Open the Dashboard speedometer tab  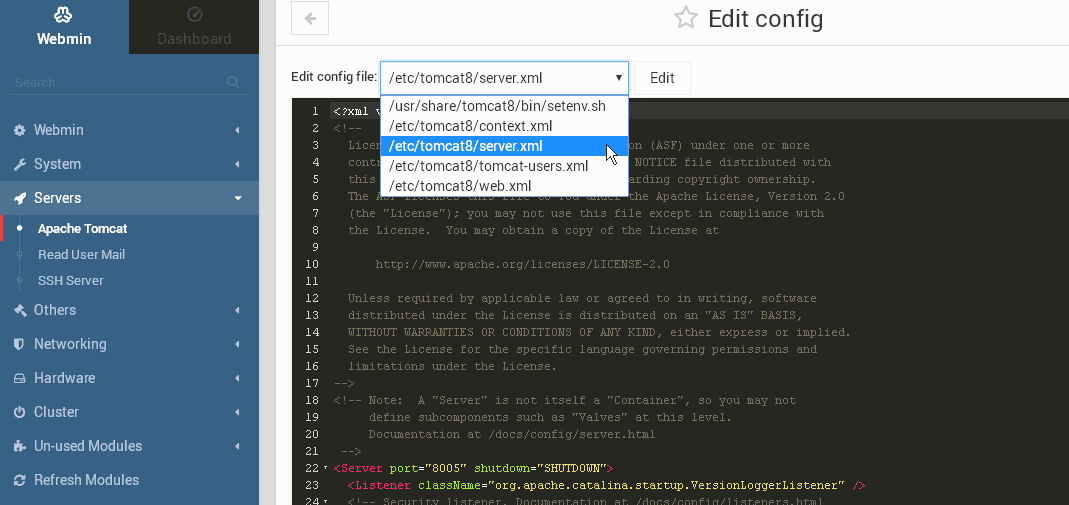pyautogui.click(x=194, y=27)
